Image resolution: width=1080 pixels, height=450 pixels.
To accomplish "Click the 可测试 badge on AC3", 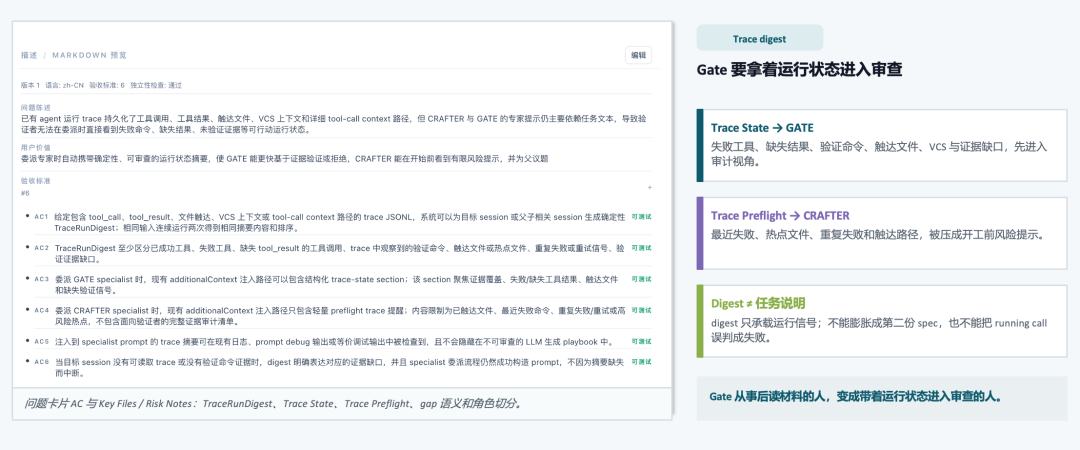I will click(641, 279).
